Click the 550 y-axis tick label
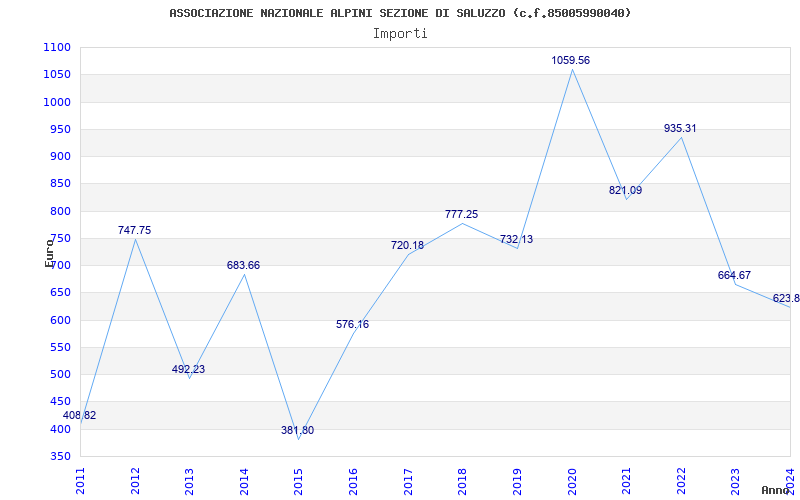 coord(61,347)
